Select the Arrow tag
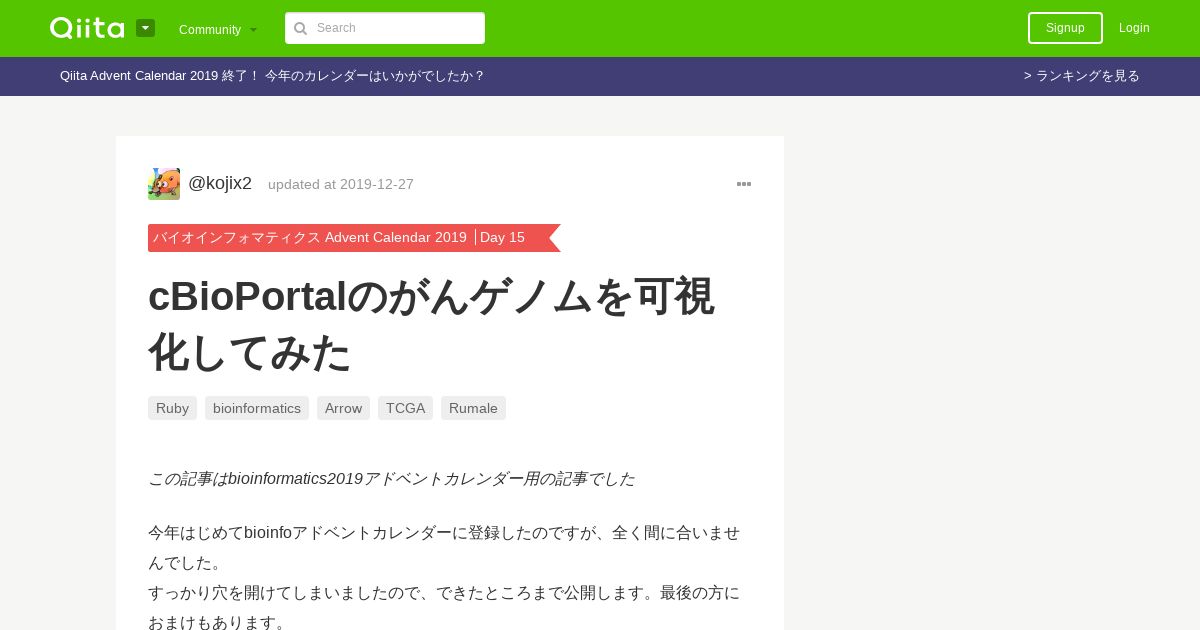Viewport: 1200px width, 630px height. [x=343, y=408]
